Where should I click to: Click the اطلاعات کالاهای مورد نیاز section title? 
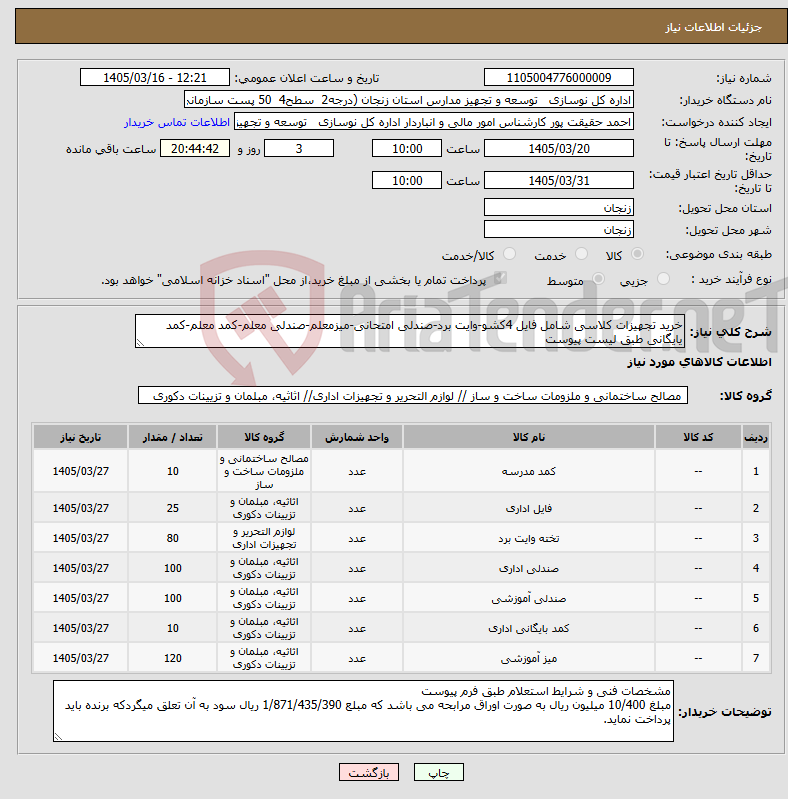click(699, 362)
